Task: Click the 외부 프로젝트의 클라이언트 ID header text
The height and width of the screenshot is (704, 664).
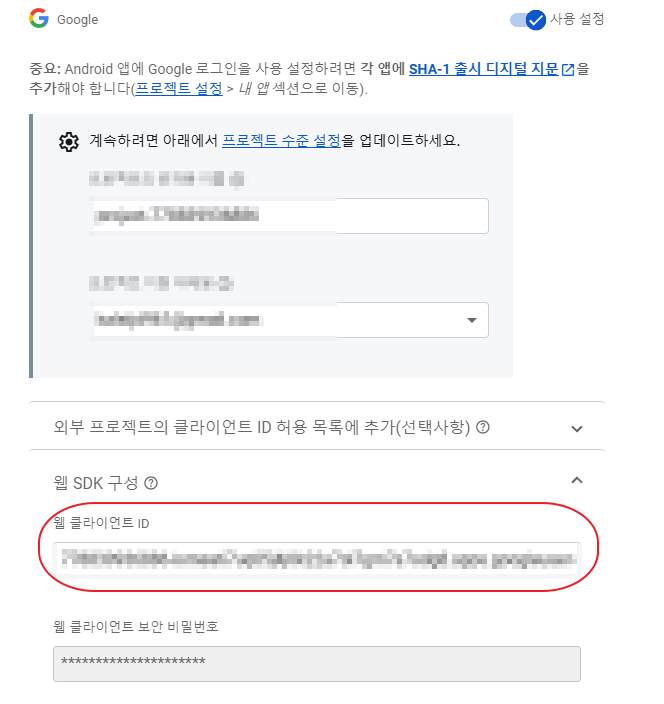Action: pyautogui.click(x=262, y=427)
